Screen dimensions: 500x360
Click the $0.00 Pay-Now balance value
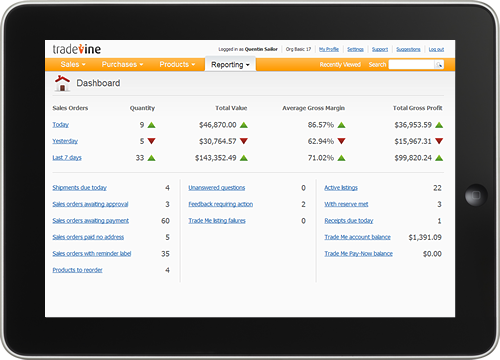coord(432,254)
